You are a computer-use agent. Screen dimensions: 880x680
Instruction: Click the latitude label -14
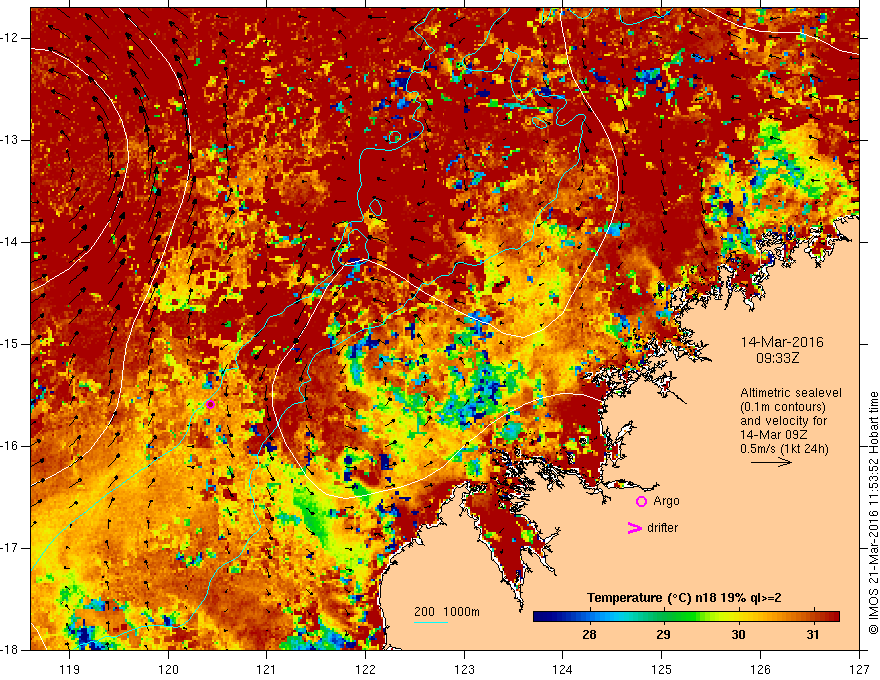tap(9, 242)
